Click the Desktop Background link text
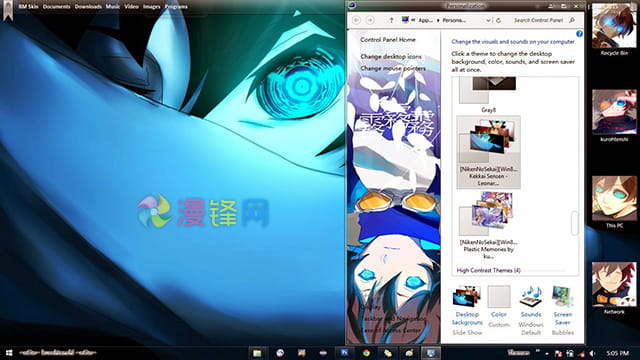 pyautogui.click(x=467, y=318)
